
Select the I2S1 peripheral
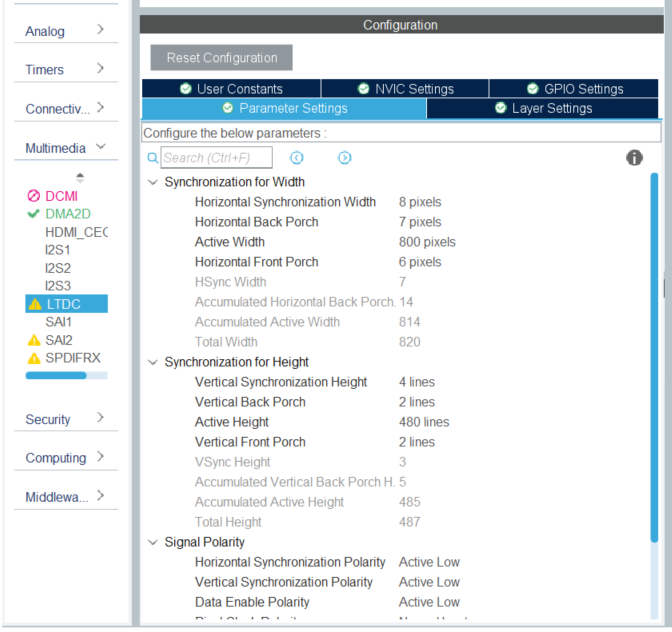(x=58, y=250)
